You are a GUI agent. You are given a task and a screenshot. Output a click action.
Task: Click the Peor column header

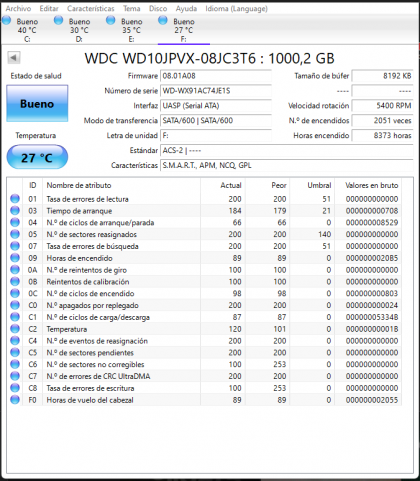(x=268, y=185)
